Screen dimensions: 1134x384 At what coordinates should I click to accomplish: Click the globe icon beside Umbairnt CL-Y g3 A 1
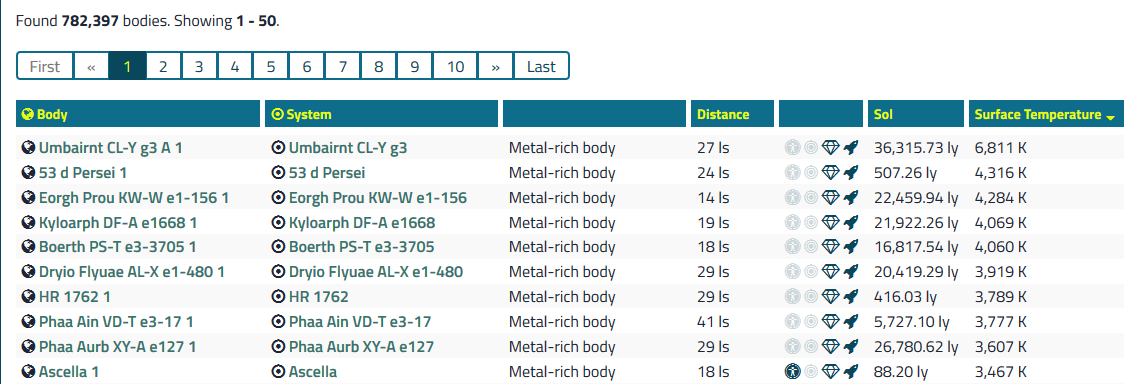[28, 148]
